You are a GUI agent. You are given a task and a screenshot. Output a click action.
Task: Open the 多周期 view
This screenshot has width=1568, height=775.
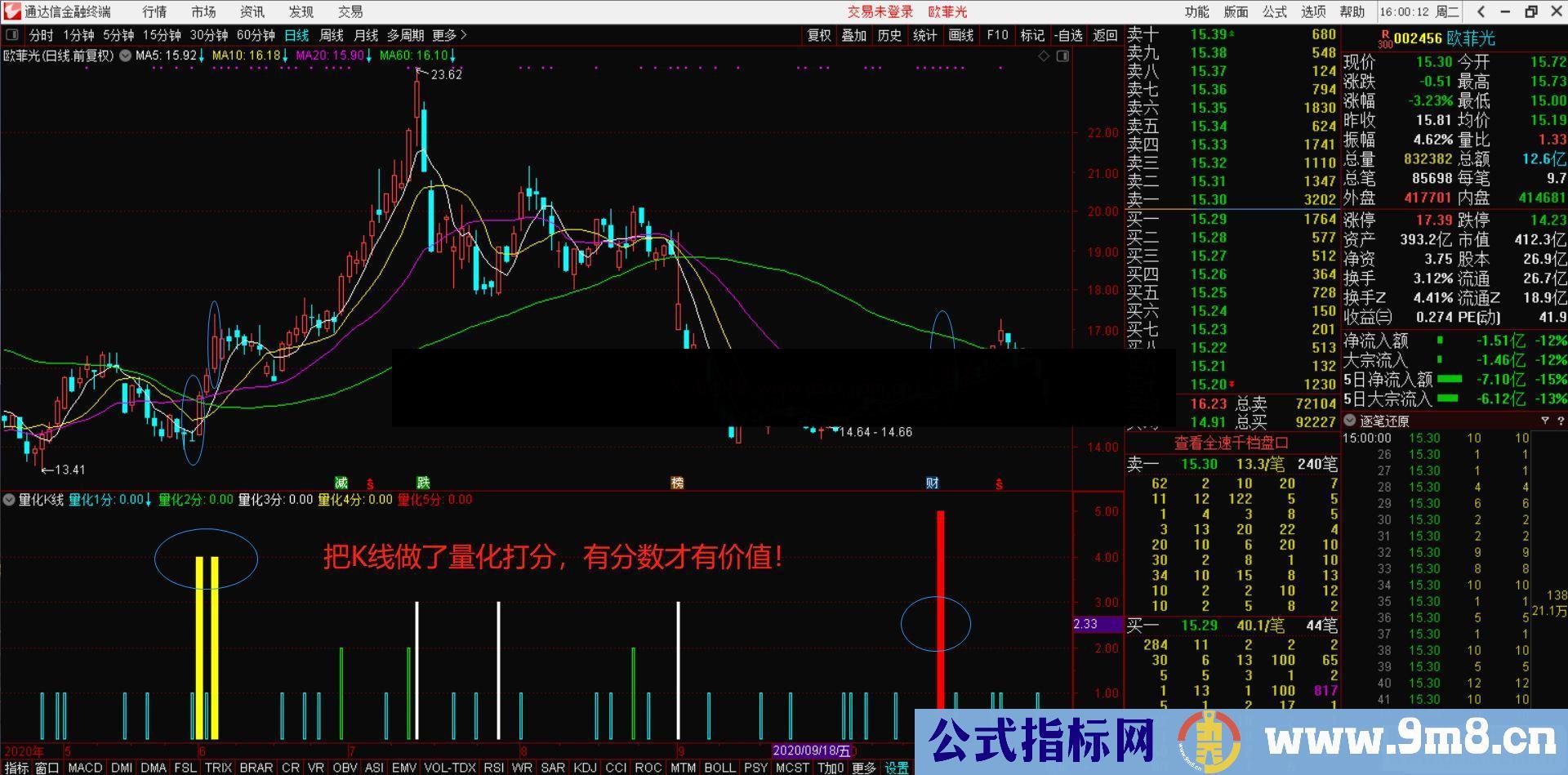[x=405, y=35]
